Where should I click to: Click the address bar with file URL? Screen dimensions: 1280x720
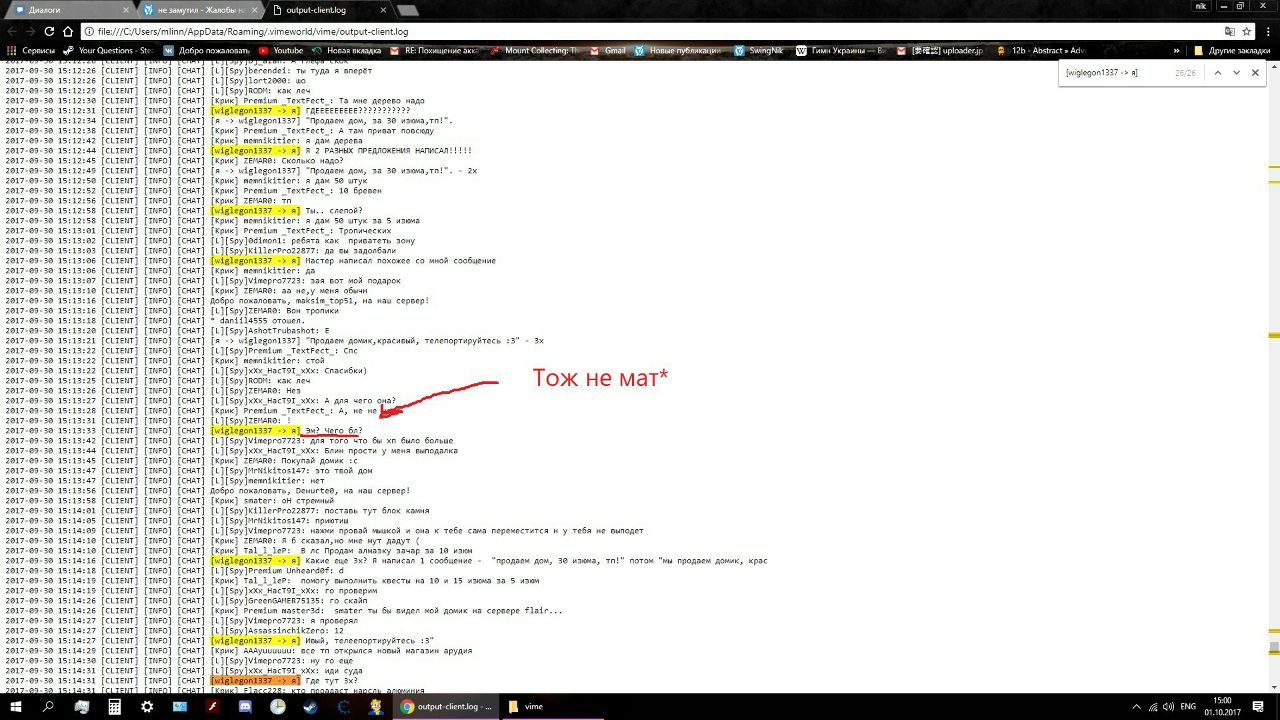click(x=600, y=31)
